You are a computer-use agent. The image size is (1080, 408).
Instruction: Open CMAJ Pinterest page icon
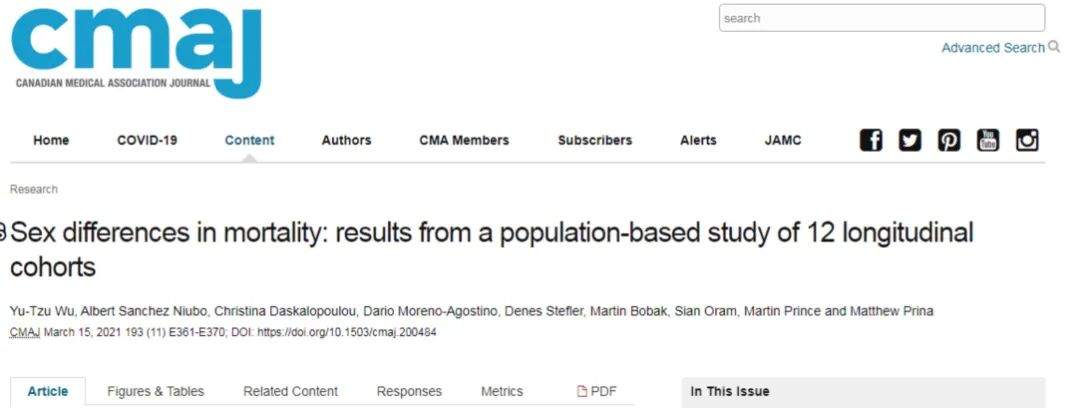949,141
